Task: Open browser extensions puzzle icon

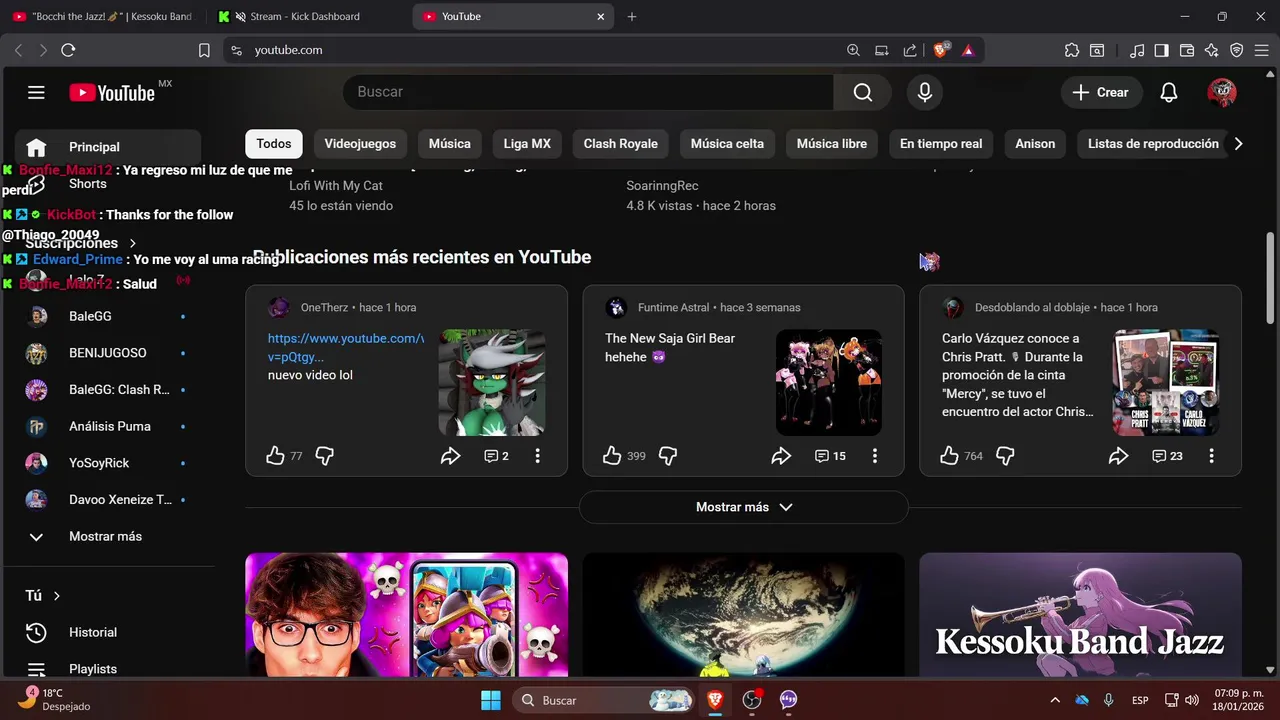Action: coord(1072,50)
